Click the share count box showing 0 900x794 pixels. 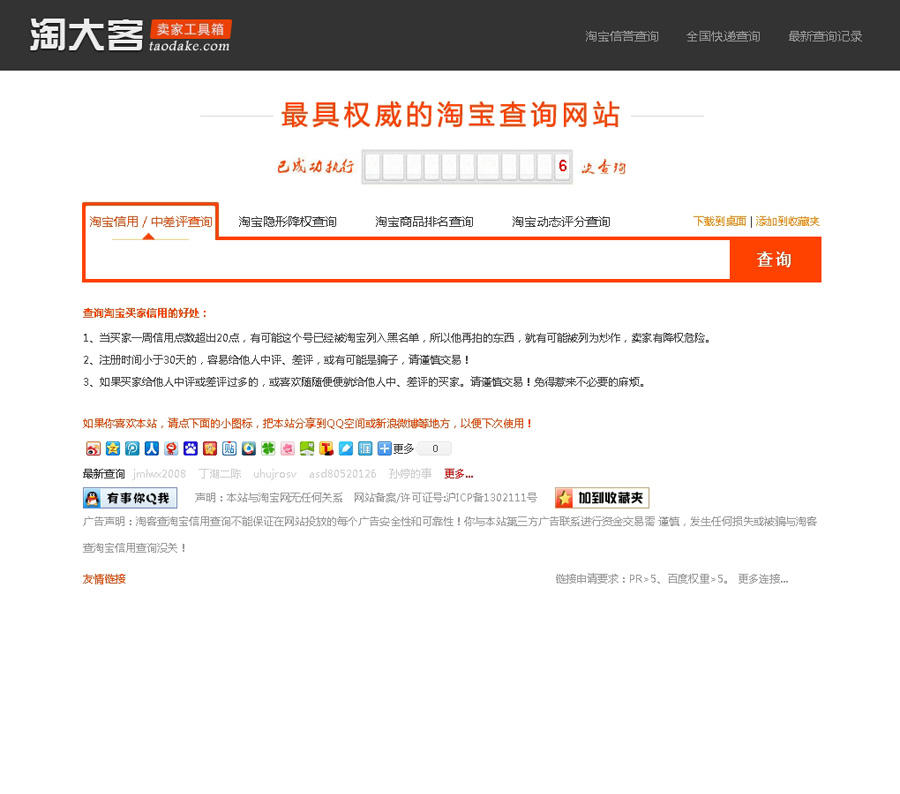pos(435,448)
